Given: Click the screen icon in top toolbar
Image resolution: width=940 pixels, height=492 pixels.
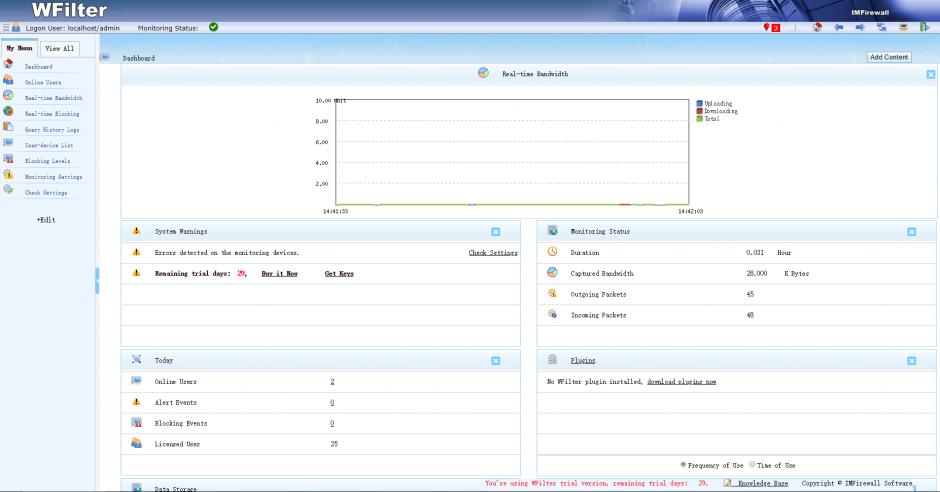Looking at the screenshot, I should [x=903, y=27].
